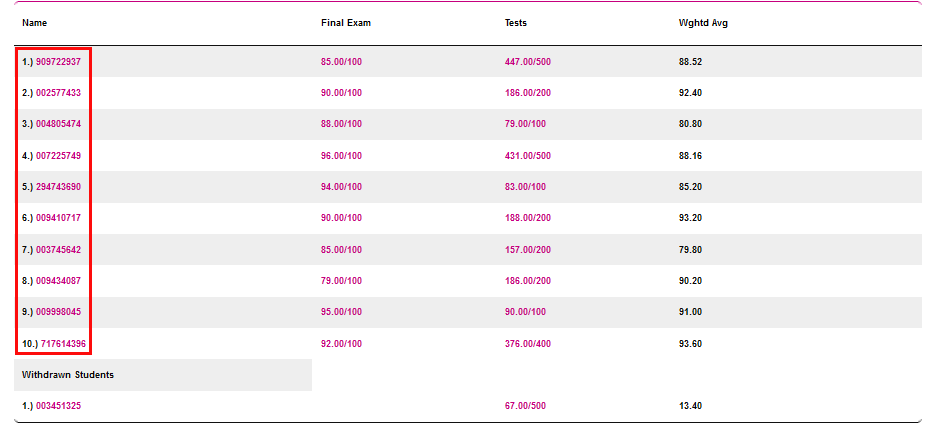Click the Name column header
The width and height of the screenshot is (936, 427).
(x=34, y=23)
